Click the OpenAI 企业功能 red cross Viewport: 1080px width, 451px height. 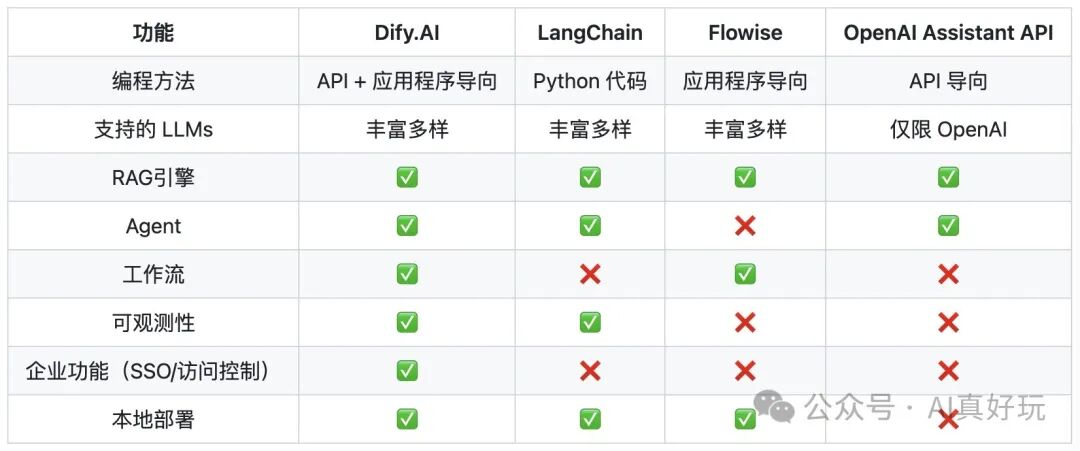(x=948, y=371)
